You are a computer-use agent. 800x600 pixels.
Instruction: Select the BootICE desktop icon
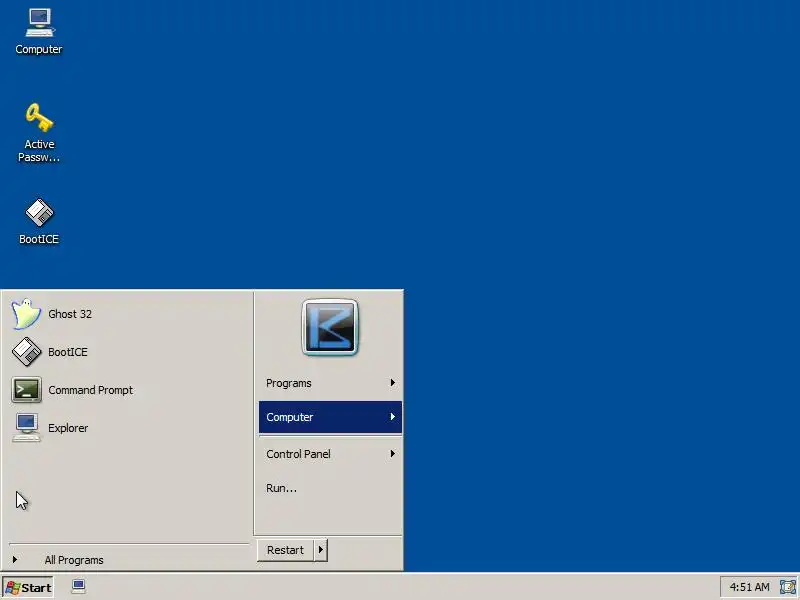click(39, 221)
